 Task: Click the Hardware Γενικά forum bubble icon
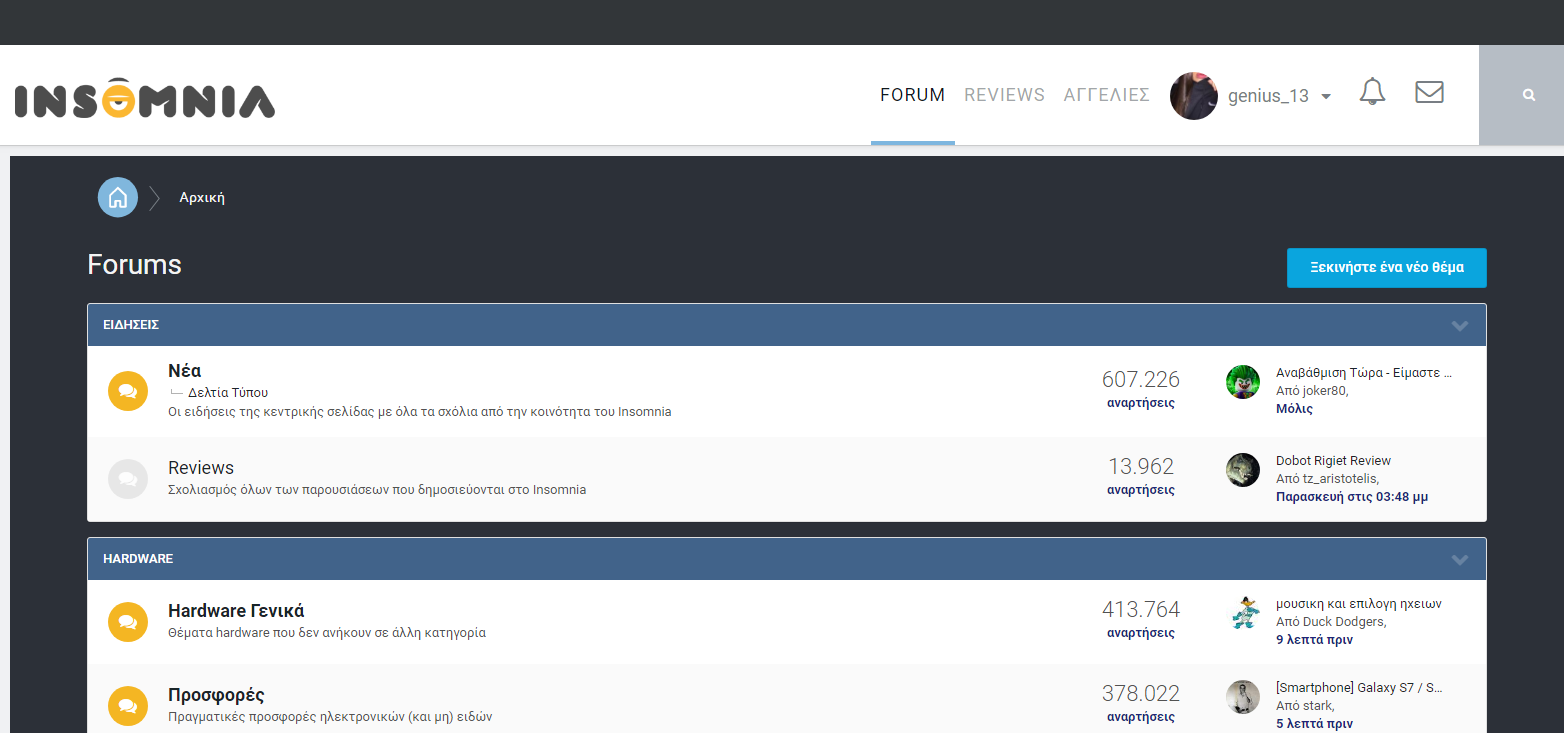click(x=128, y=622)
